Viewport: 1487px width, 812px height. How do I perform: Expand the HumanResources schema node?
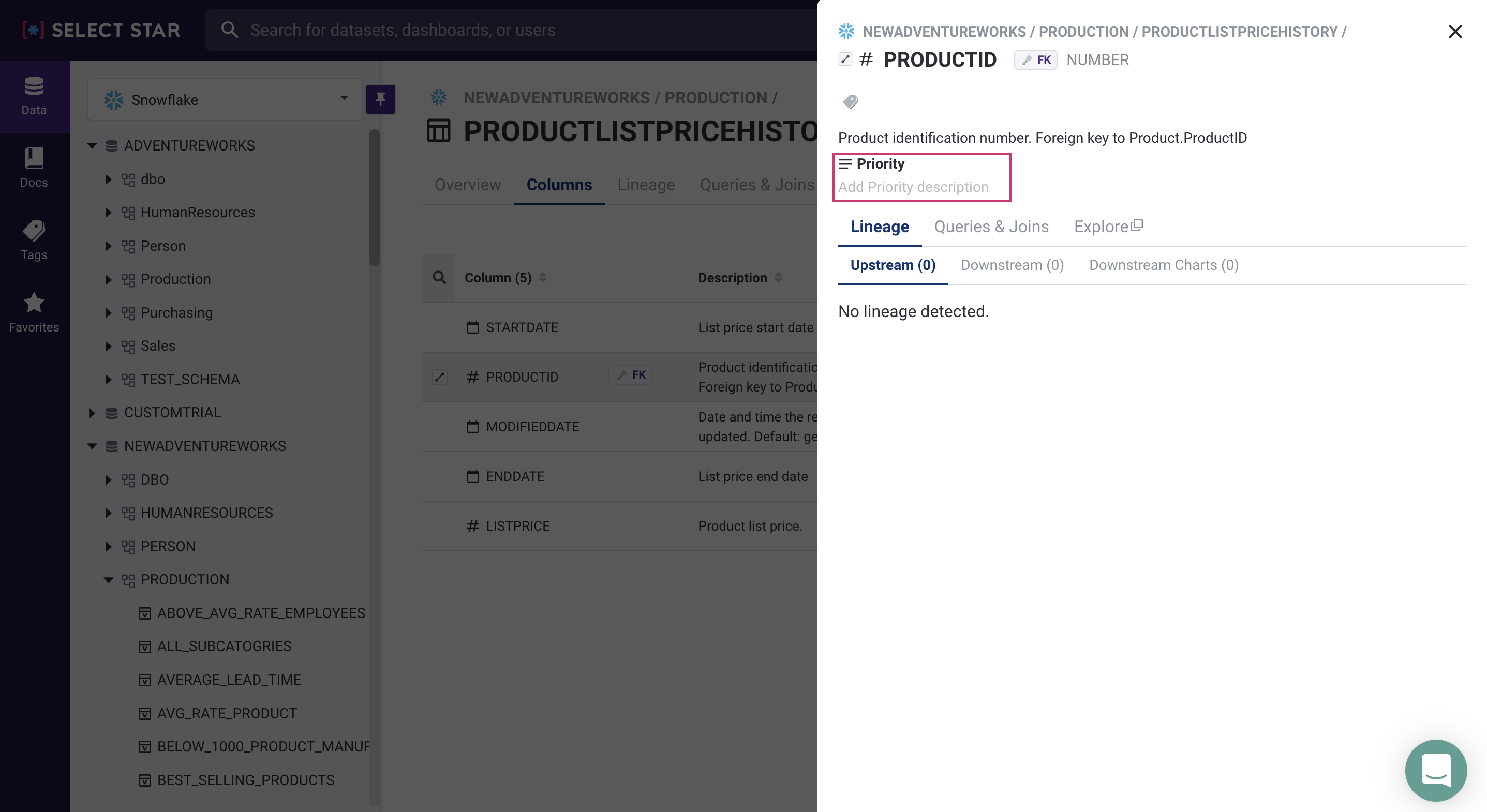[108, 213]
